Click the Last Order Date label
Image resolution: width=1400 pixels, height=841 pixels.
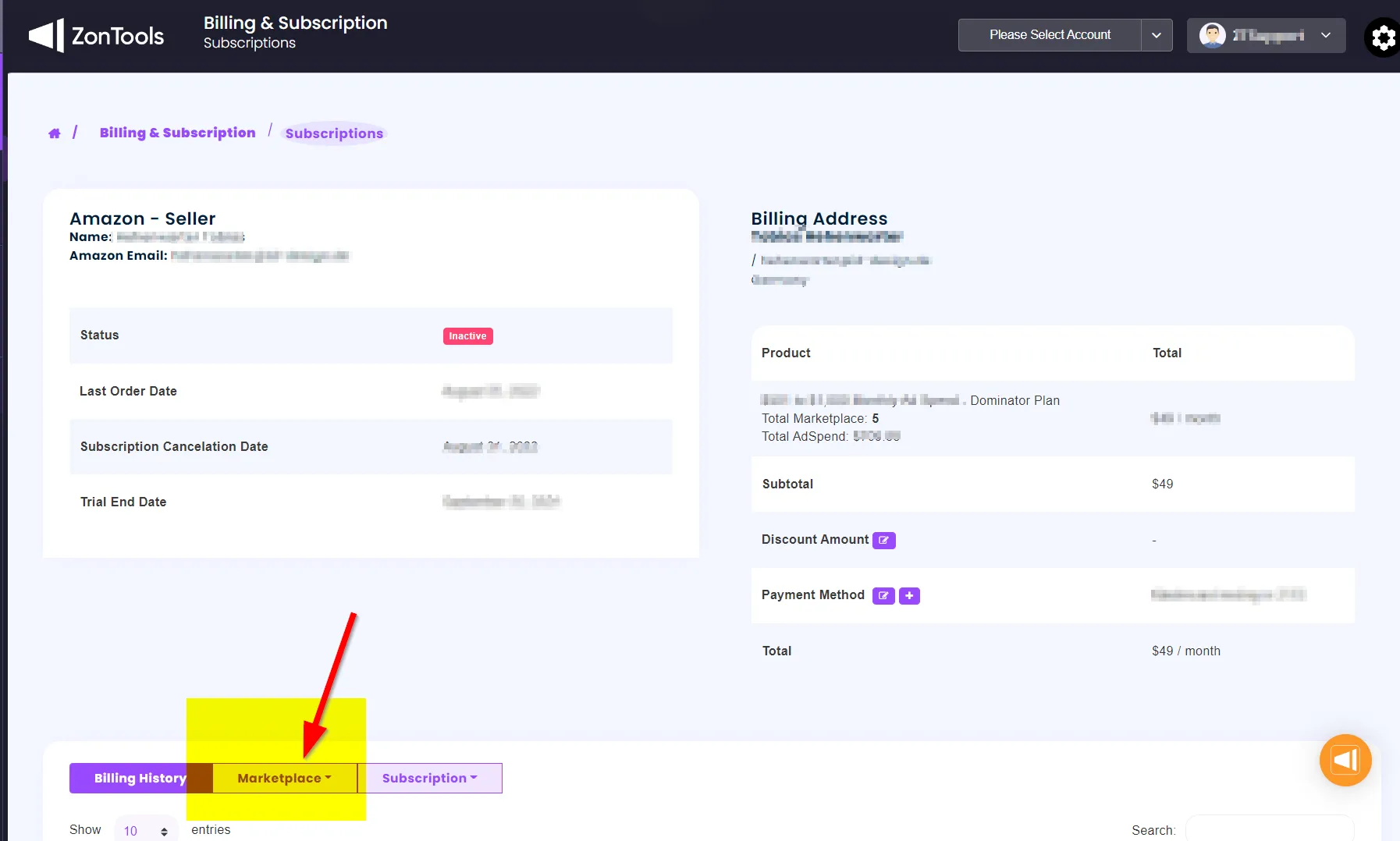coord(128,391)
